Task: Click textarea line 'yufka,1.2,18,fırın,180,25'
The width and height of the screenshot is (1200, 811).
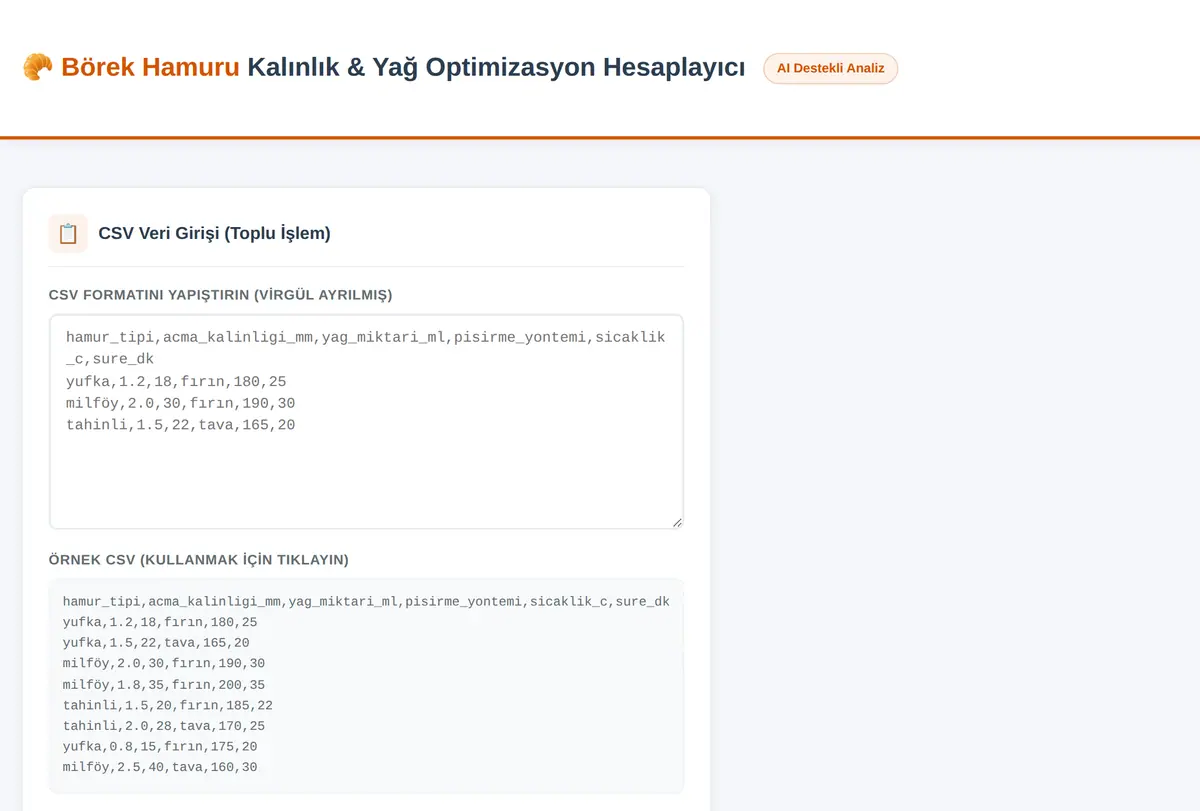Action: [176, 381]
